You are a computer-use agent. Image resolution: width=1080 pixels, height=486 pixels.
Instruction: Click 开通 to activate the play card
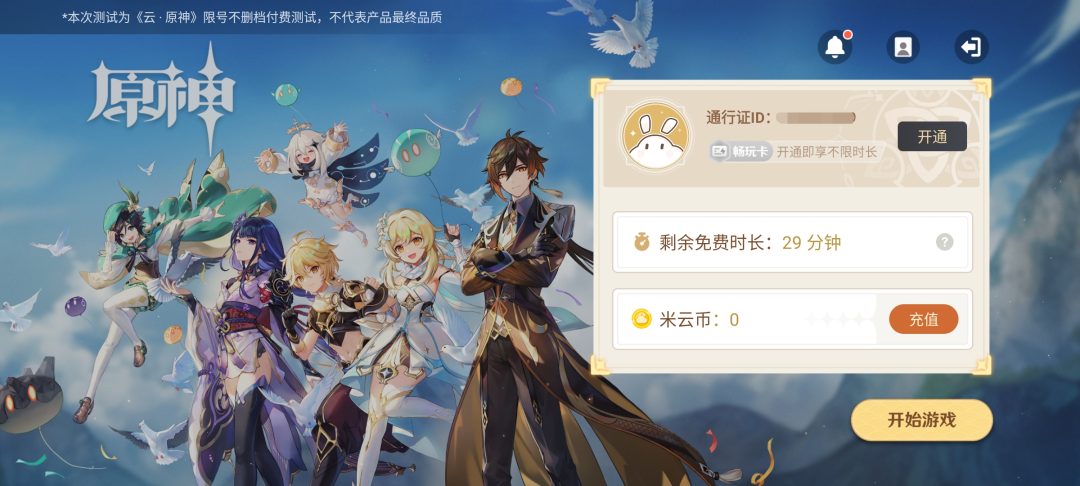point(932,136)
